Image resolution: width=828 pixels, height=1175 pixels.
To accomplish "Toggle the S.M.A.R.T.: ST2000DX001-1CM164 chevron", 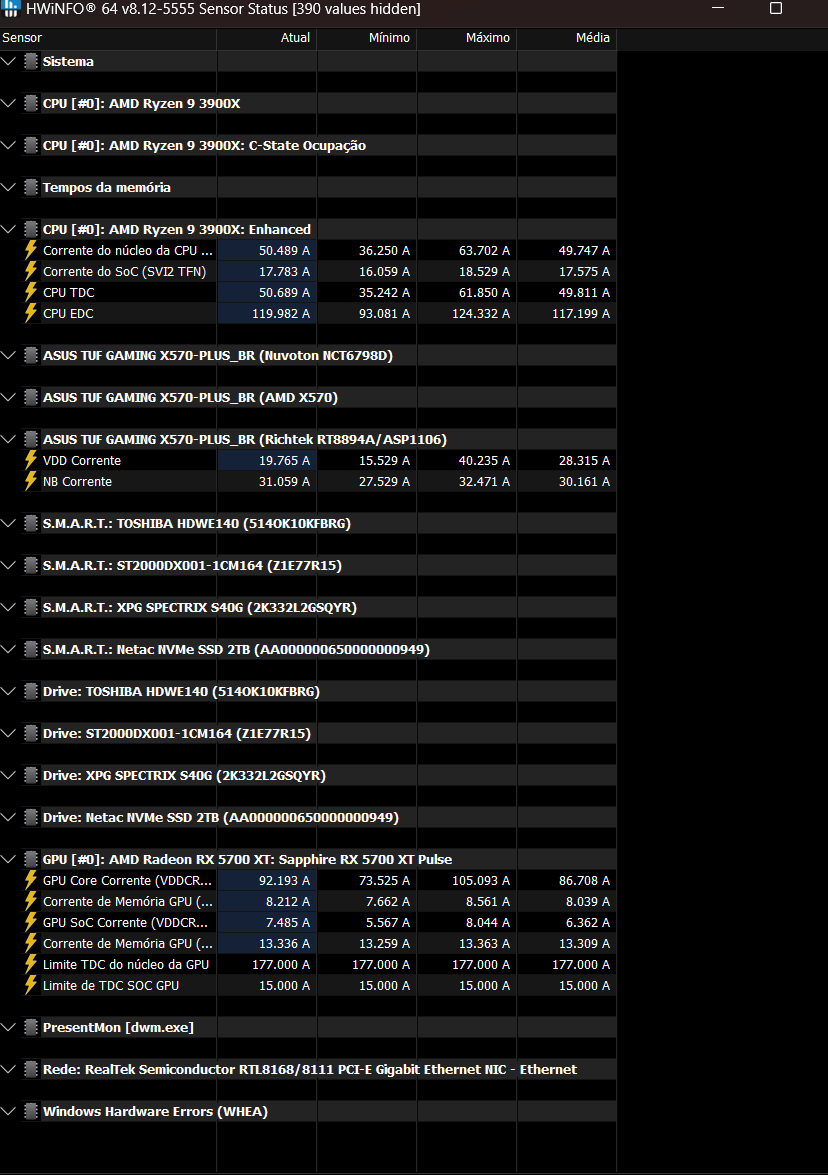I will point(9,565).
